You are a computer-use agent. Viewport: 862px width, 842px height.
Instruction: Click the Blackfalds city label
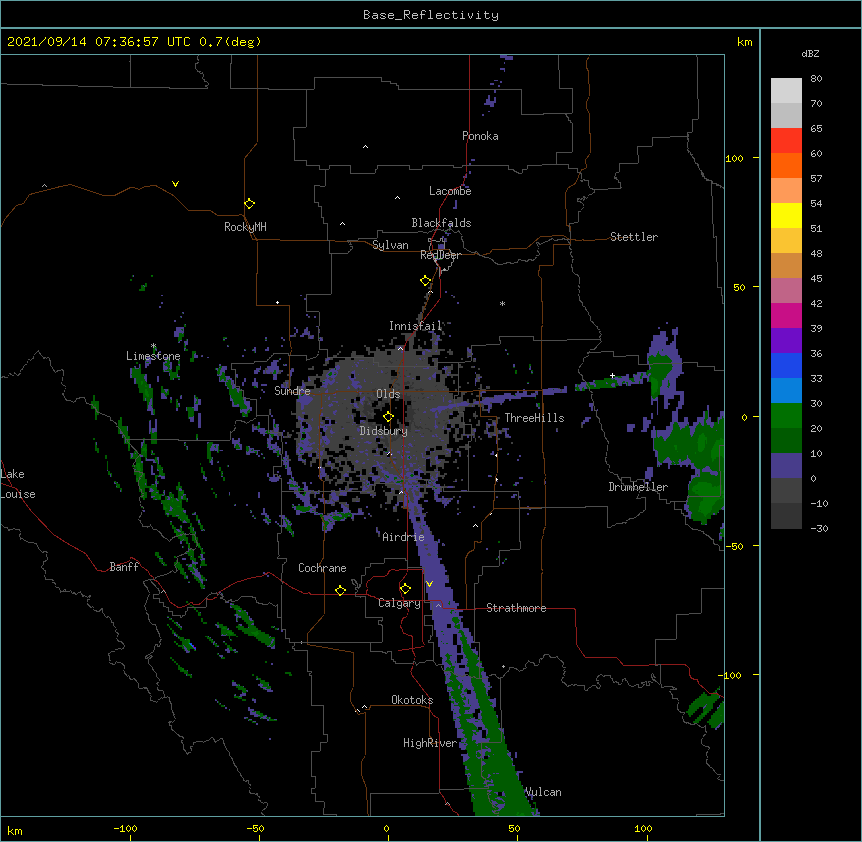pyautogui.click(x=441, y=223)
